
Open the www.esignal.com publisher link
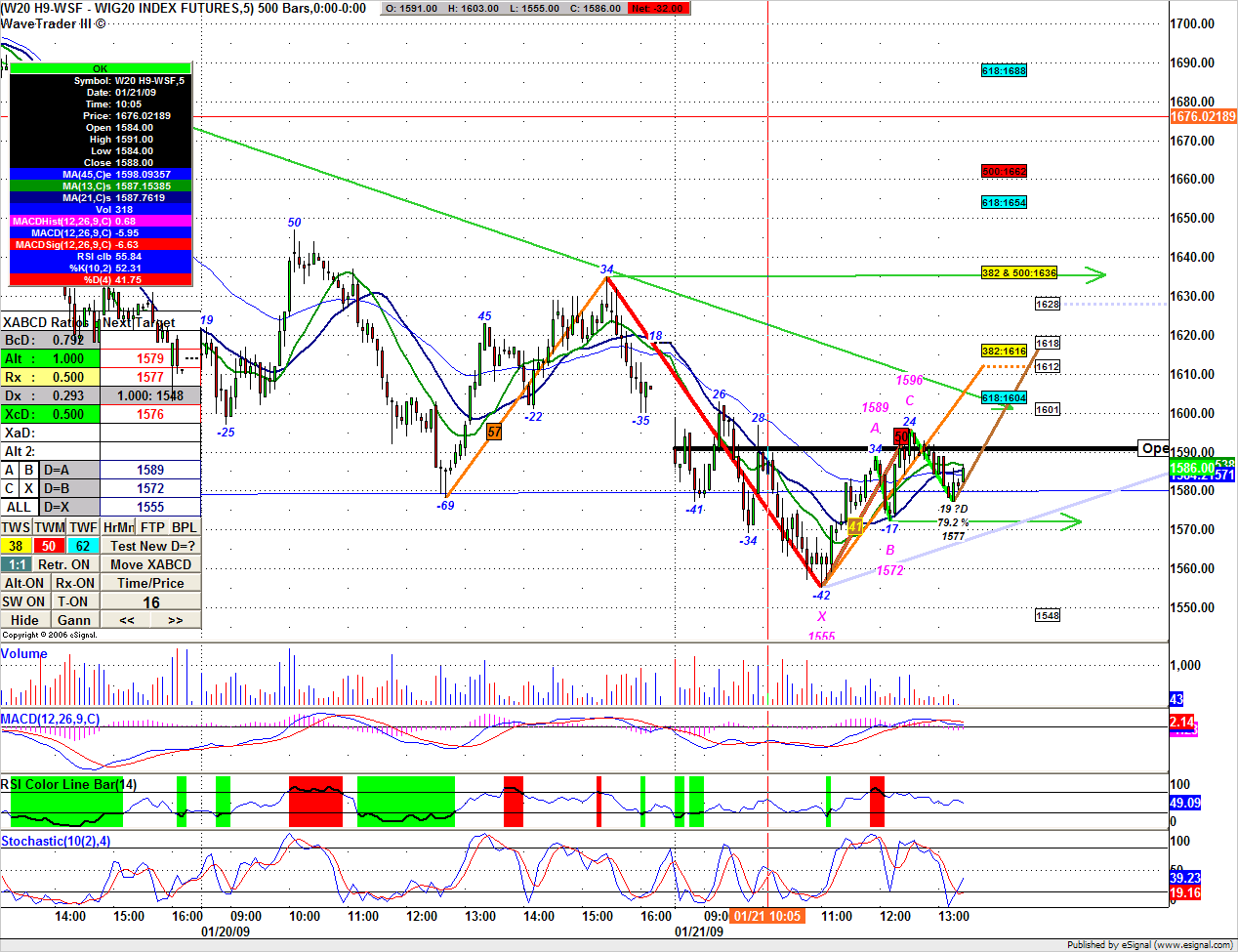click(1193, 944)
